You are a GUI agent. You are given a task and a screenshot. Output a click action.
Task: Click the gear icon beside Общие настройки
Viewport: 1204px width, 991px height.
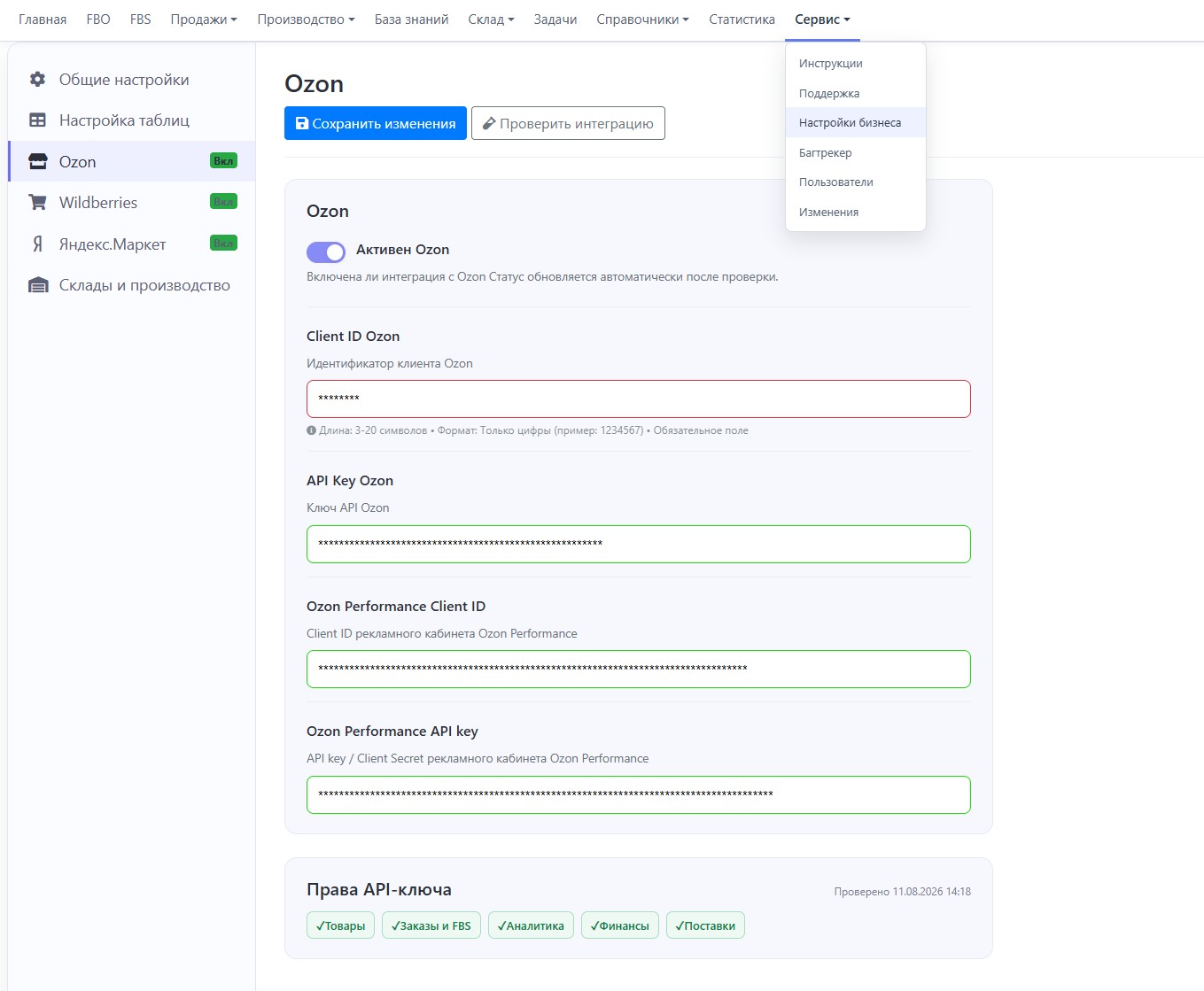pyautogui.click(x=37, y=80)
